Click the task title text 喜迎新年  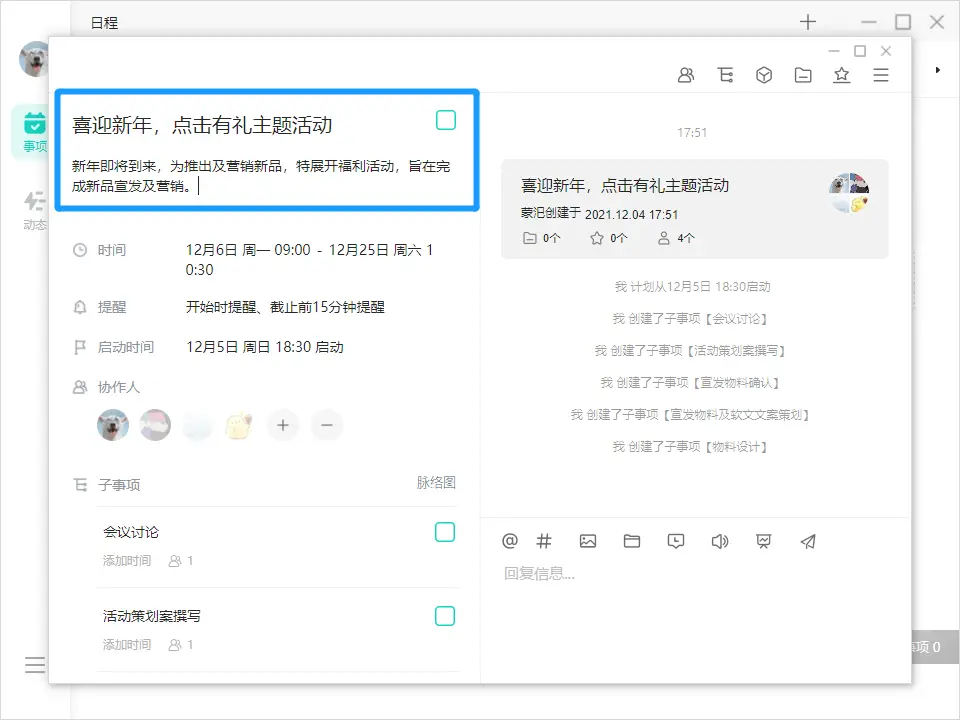pos(202,125)
